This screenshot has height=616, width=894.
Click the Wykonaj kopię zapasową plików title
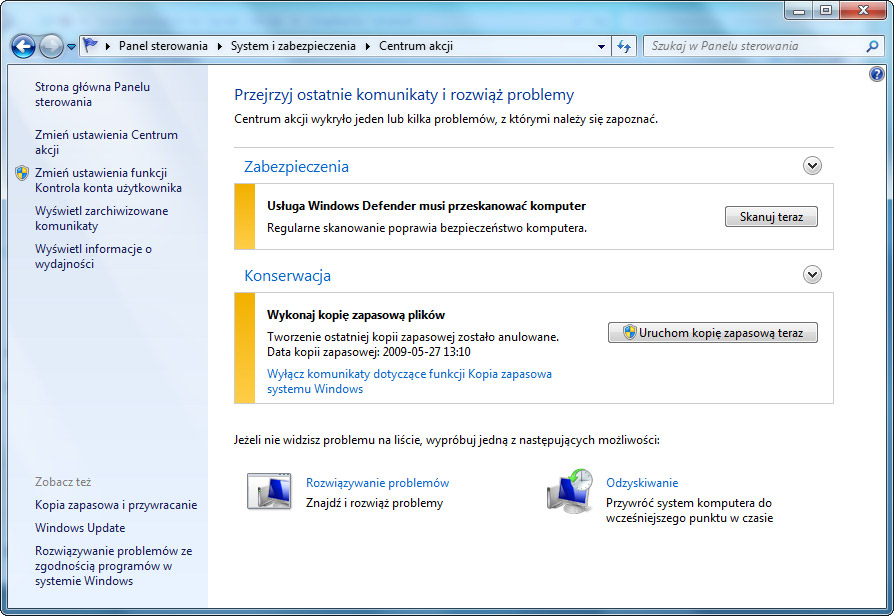[x=356, y=315]
